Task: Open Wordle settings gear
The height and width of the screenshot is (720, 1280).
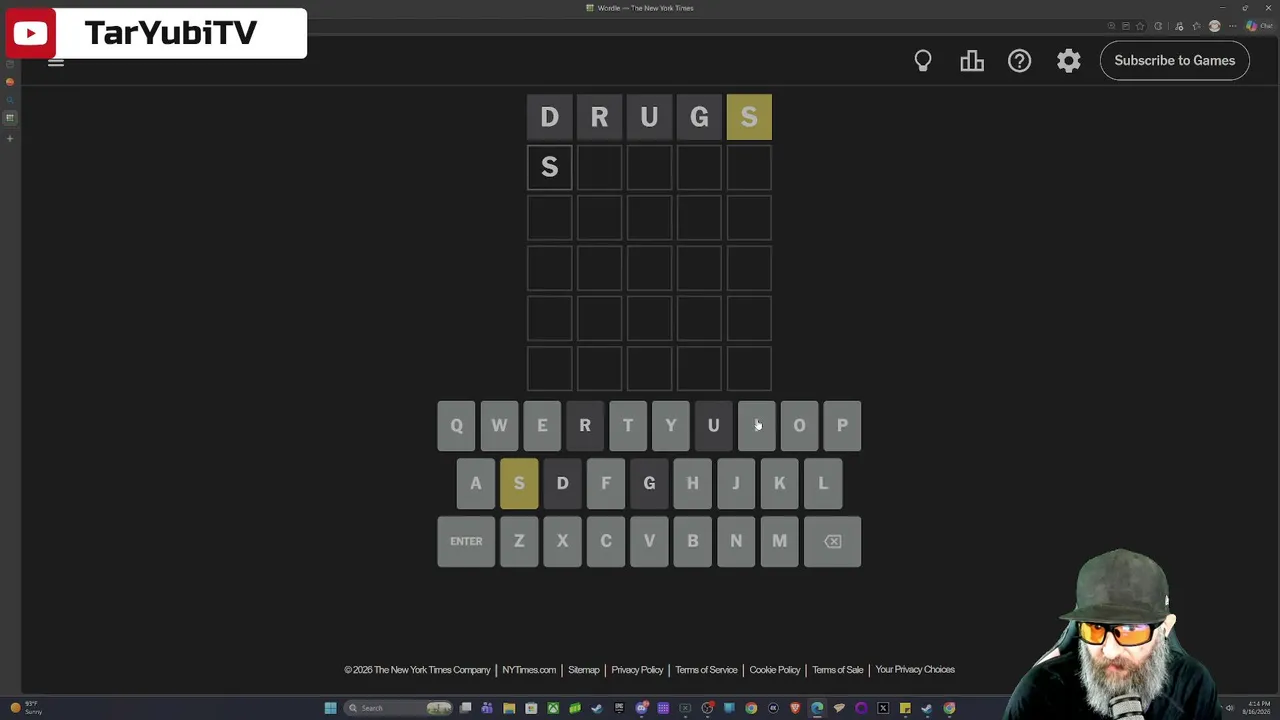Action: 1069,61
